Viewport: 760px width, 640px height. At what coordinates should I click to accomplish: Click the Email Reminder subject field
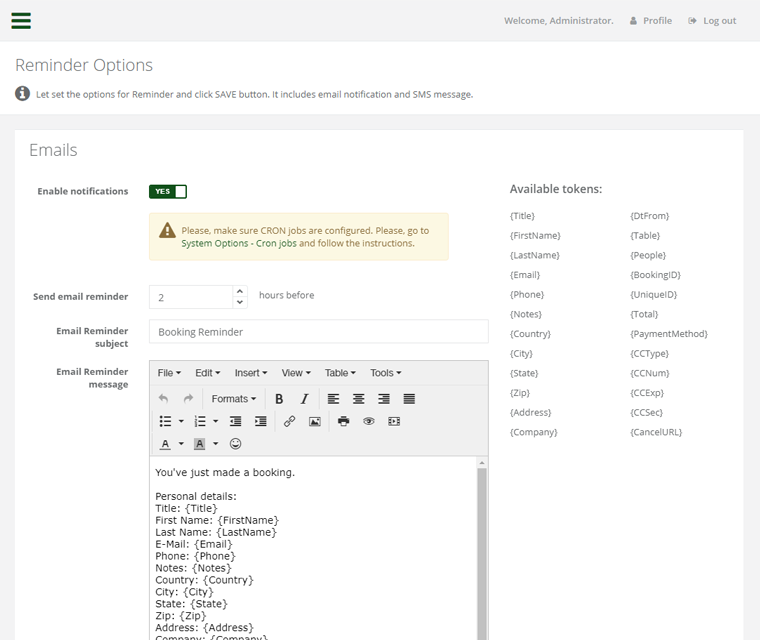coord(318,332)
